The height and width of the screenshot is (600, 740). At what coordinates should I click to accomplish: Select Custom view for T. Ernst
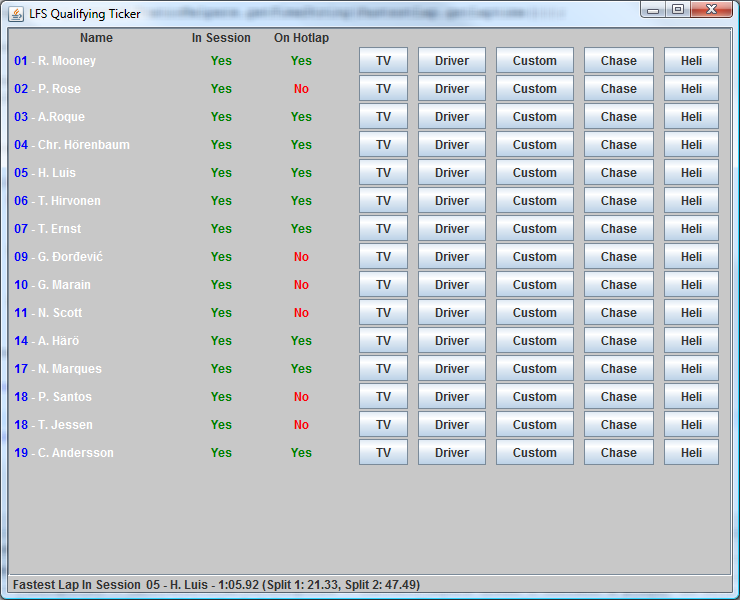tap(535, 228)
